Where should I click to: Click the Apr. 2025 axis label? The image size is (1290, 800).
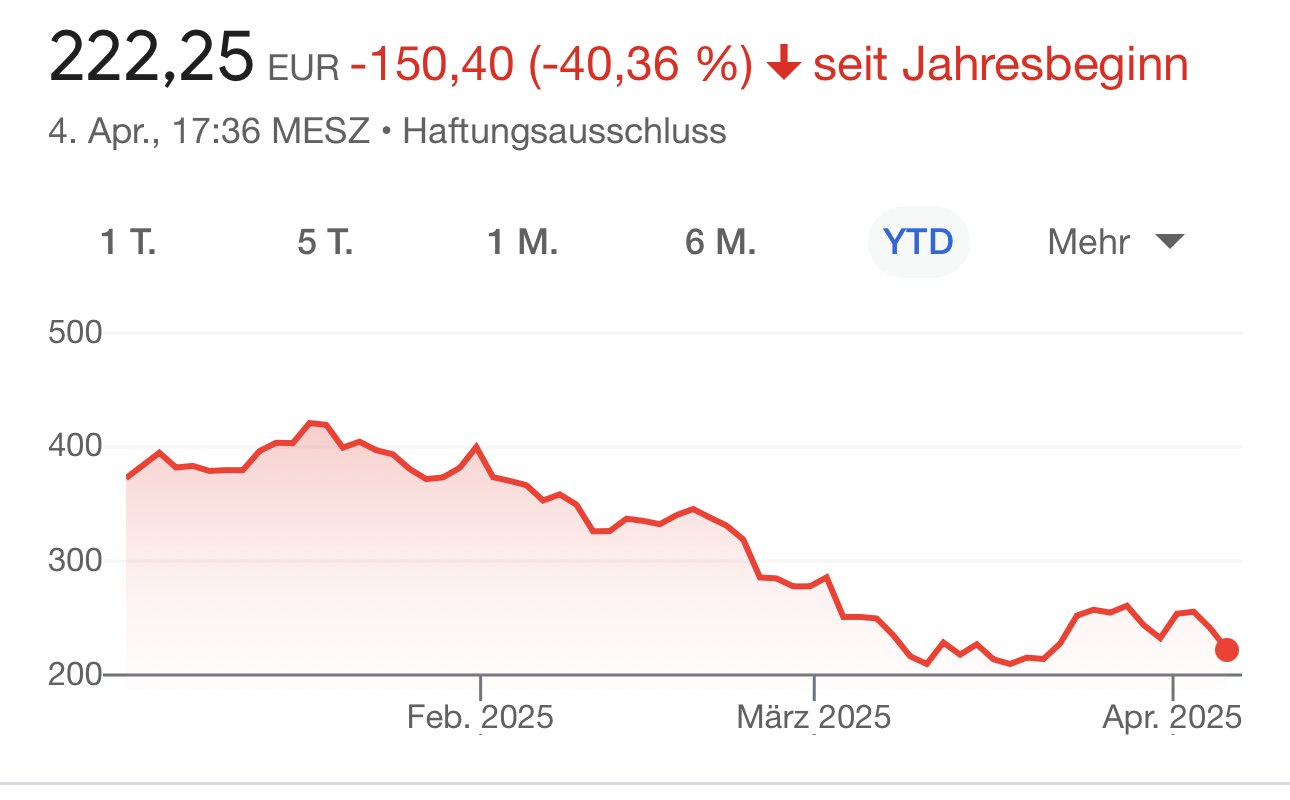[x=1172, y=717]
